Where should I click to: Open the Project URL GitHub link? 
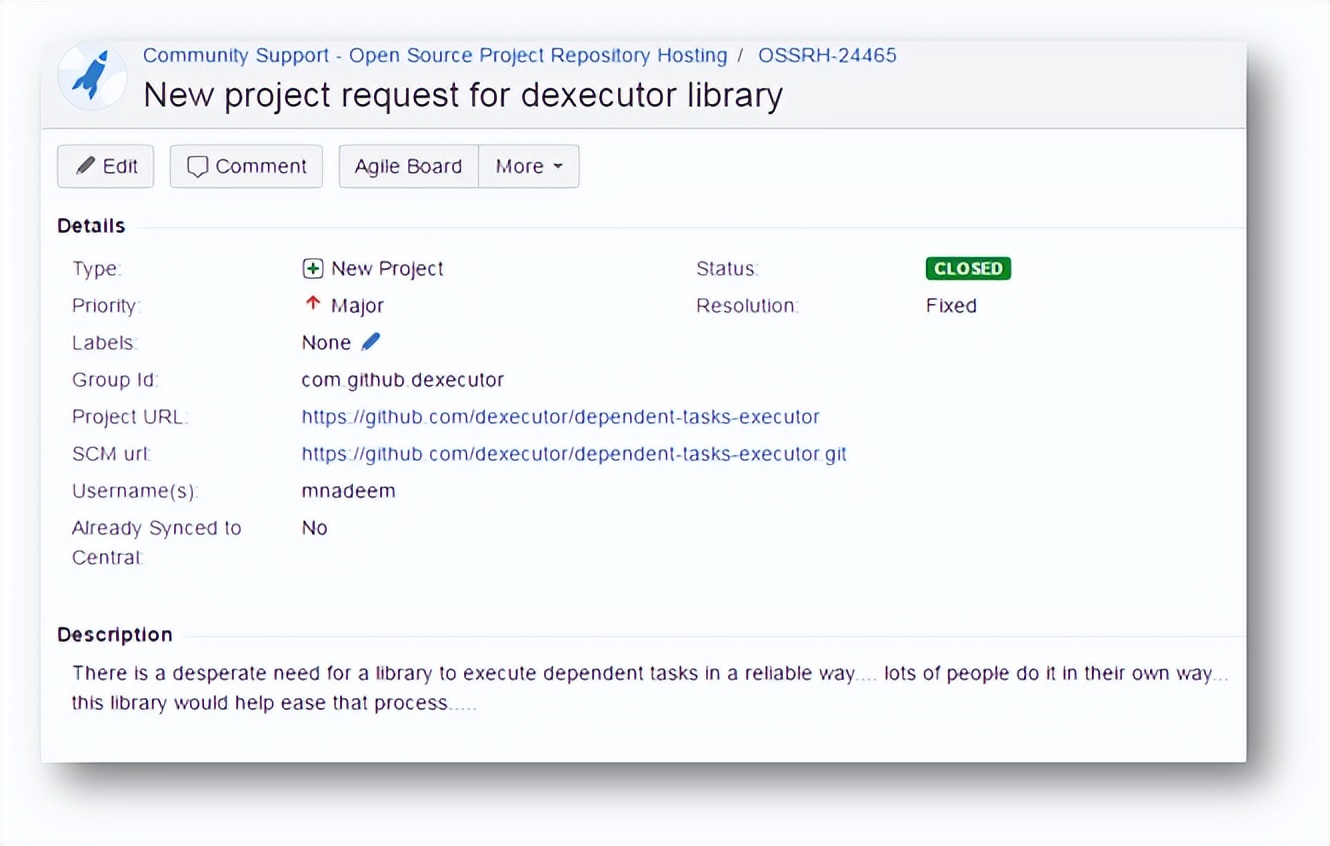(x=560, y=417)
